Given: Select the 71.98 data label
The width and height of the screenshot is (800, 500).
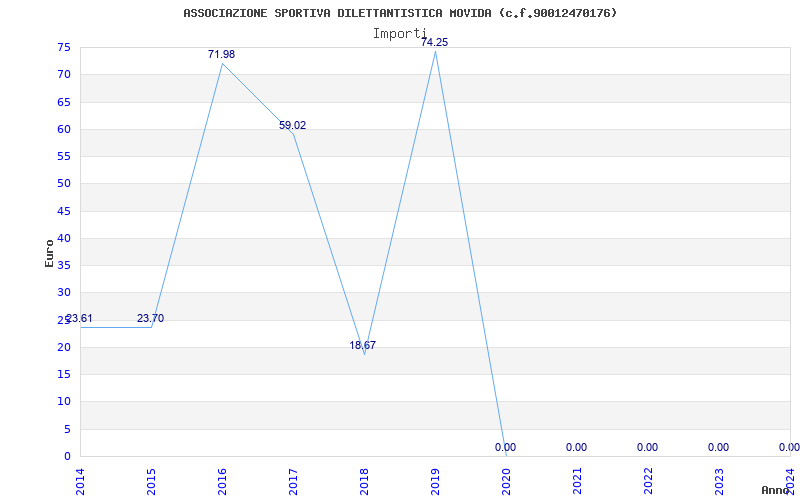Looking at the screenshot, I should coord(221,54).
